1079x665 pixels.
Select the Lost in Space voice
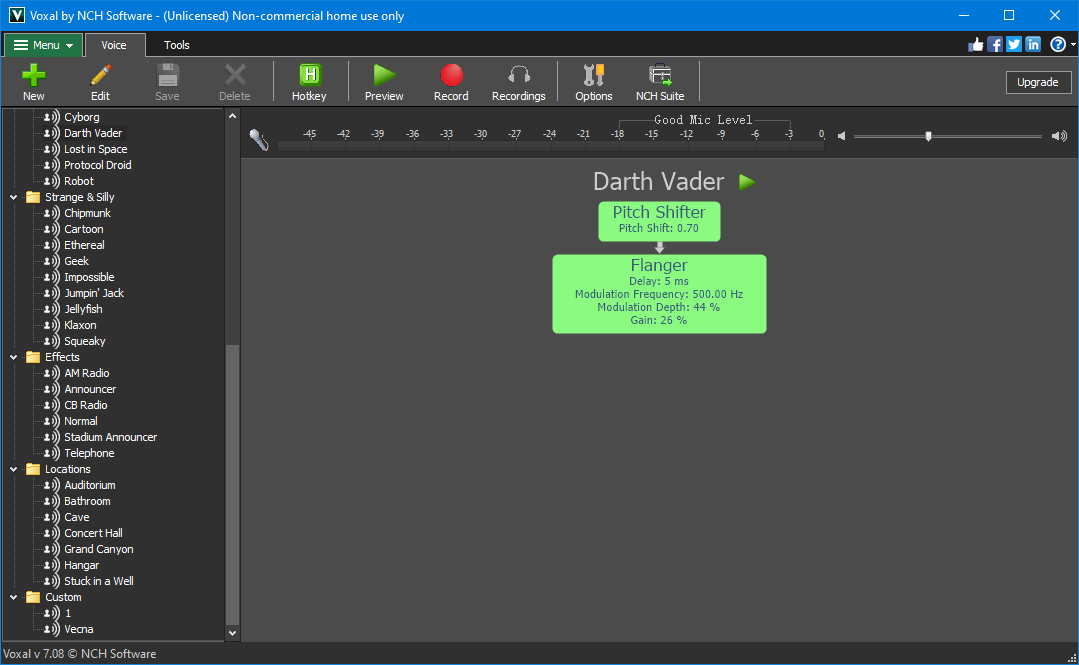pos(96,149)
